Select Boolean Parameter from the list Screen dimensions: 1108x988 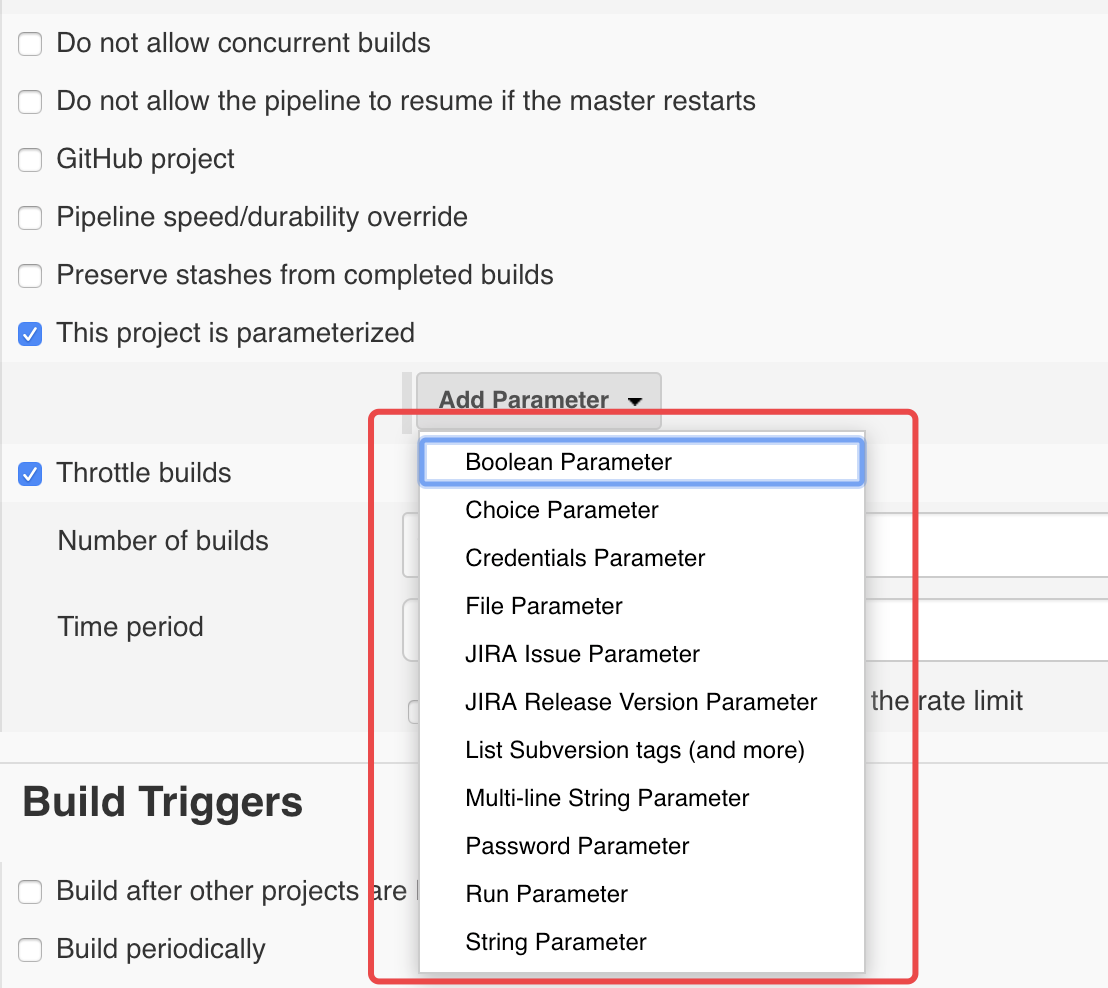tap(568, 462)
